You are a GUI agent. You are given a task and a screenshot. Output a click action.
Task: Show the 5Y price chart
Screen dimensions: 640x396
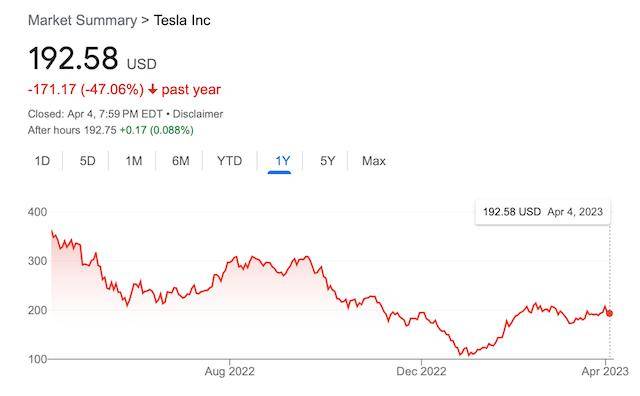pos(327,161)
